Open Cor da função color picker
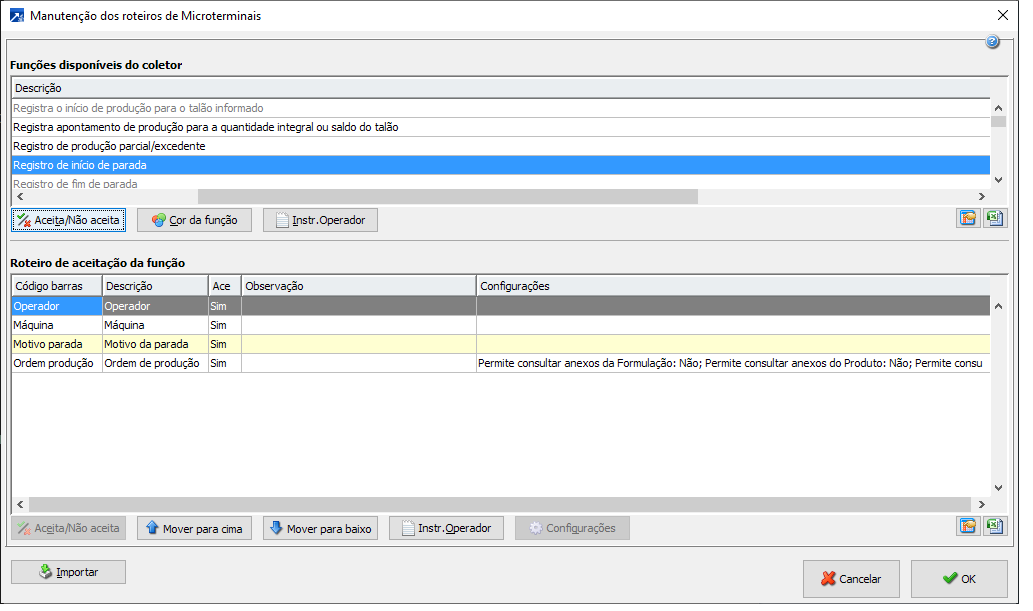 [x=194, y=220]
